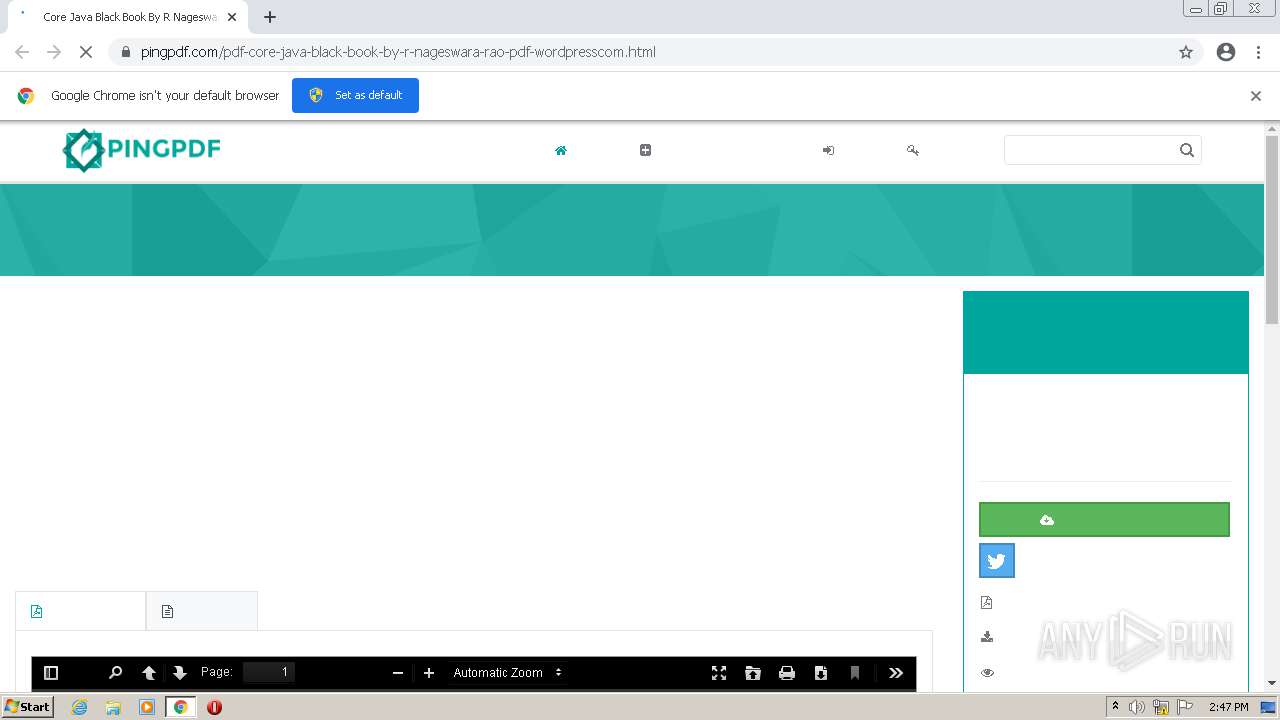
Task: Open the Windows Start menu
Action: (28, 706)
